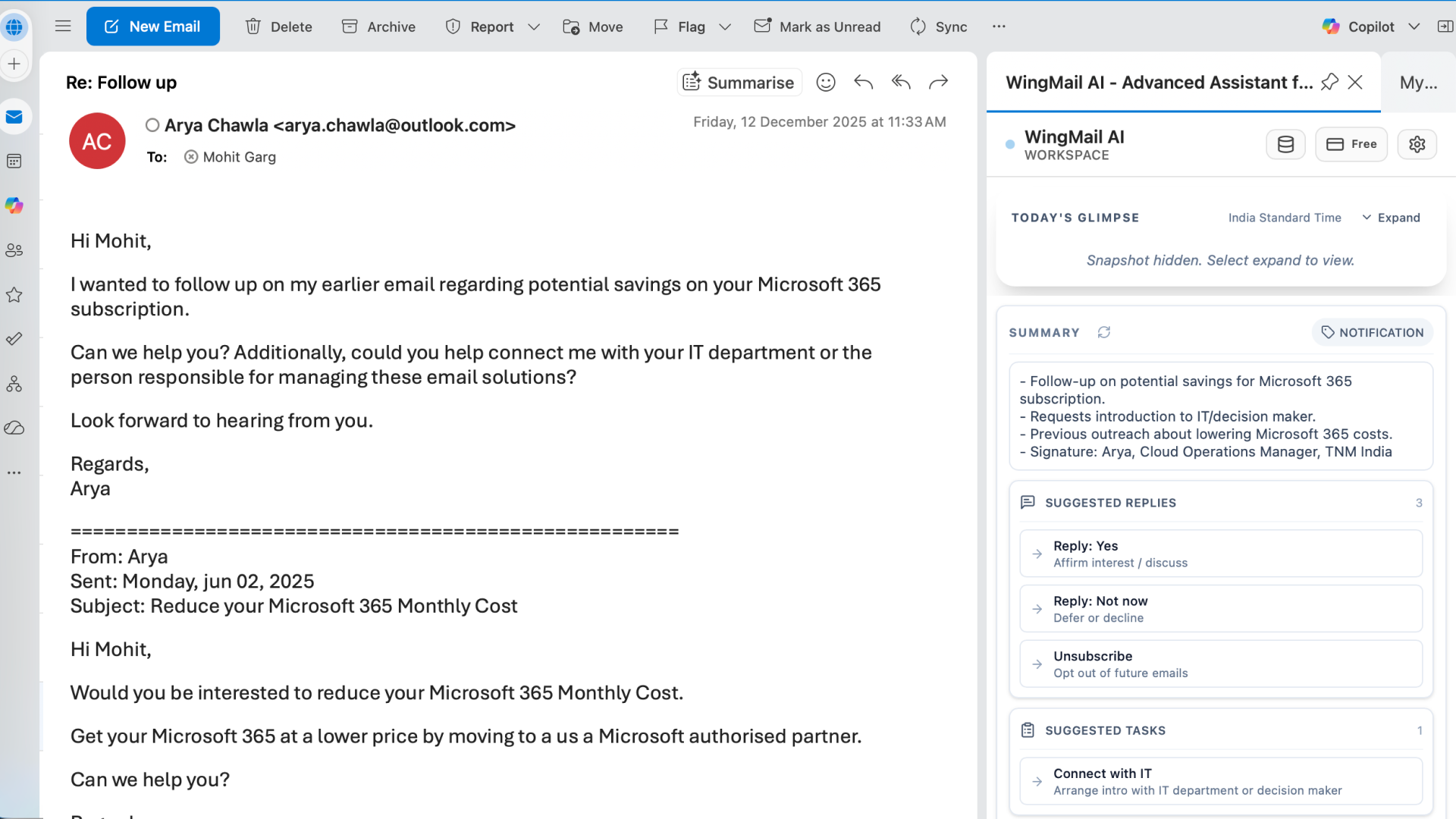Open Calendar from the left sidebar
The image size is (1456, 819).
tap(14, 161)
